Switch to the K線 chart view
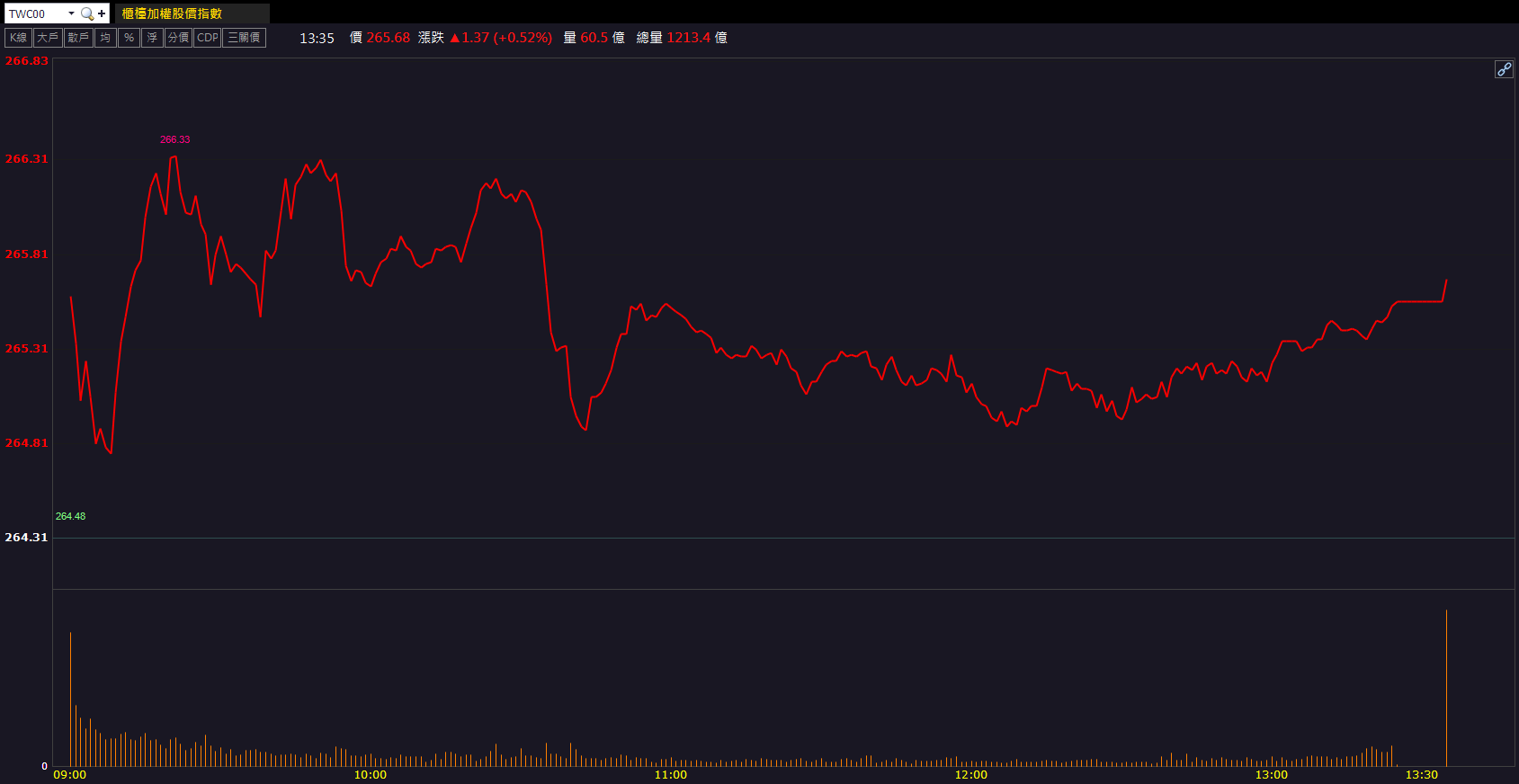Image resolution: width=1519 pixels, height=784 pixels. [x=18, y=38]
